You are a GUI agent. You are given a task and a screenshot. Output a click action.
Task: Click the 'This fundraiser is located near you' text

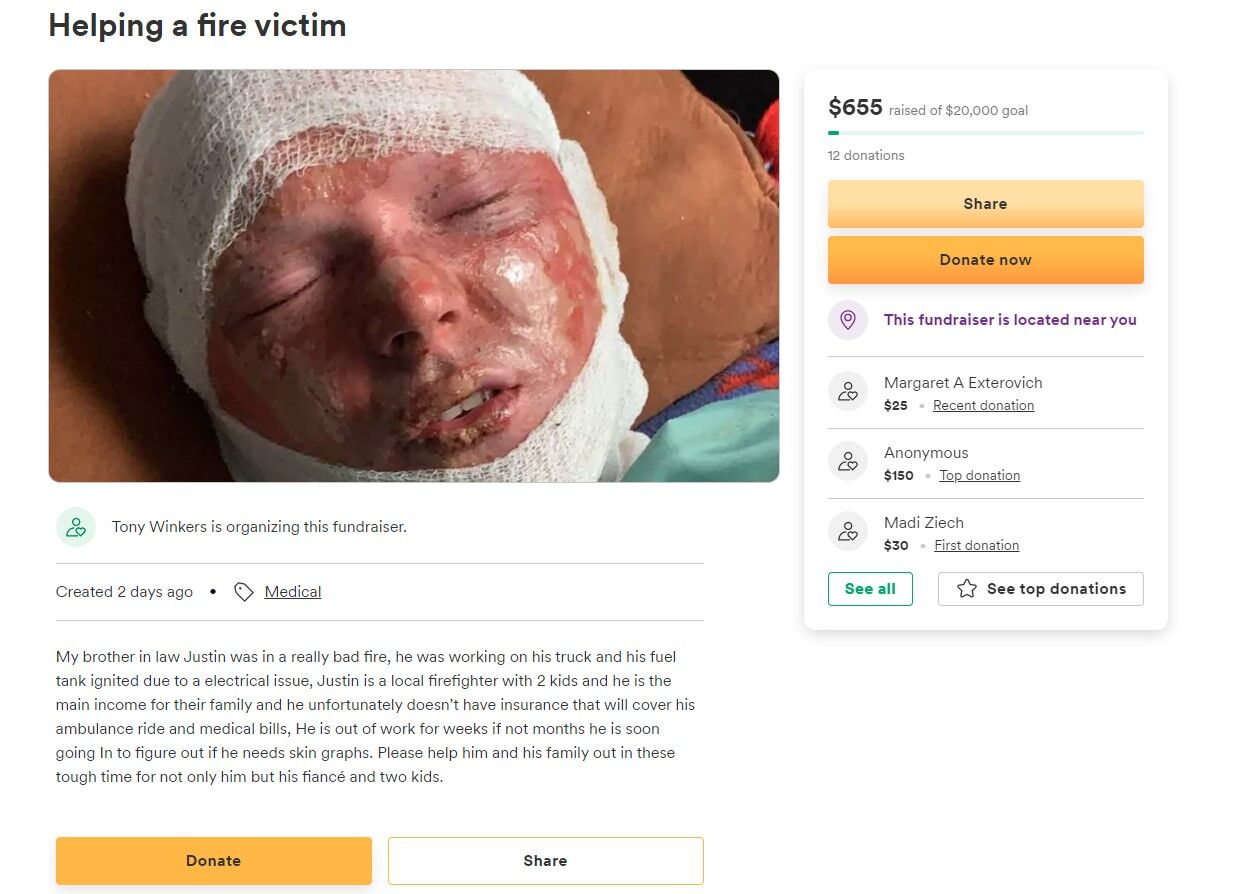(1010, 320)
